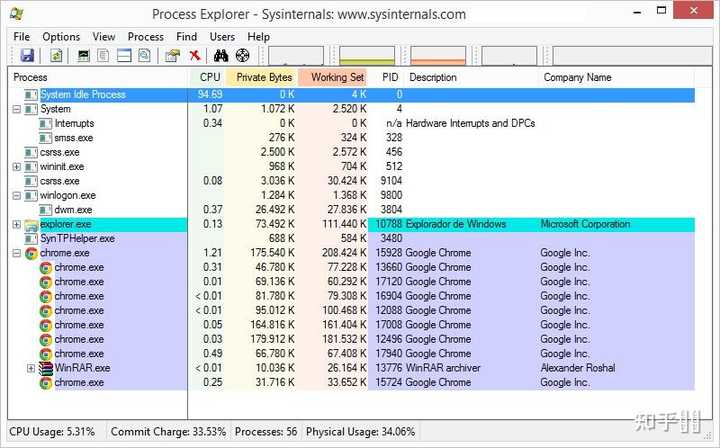Click the dwm.exe process icon
This screenshot has width=720, height=448.
point(45,210)
